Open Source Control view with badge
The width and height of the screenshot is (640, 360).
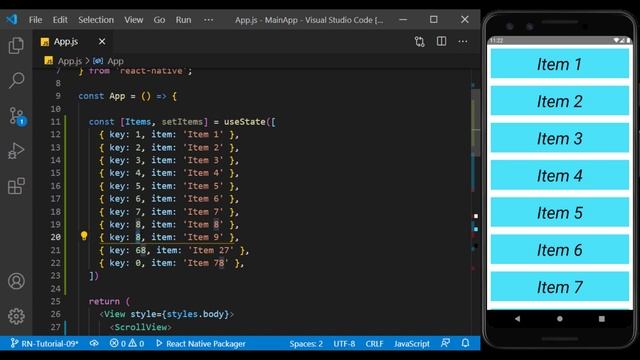pos(17,116)
